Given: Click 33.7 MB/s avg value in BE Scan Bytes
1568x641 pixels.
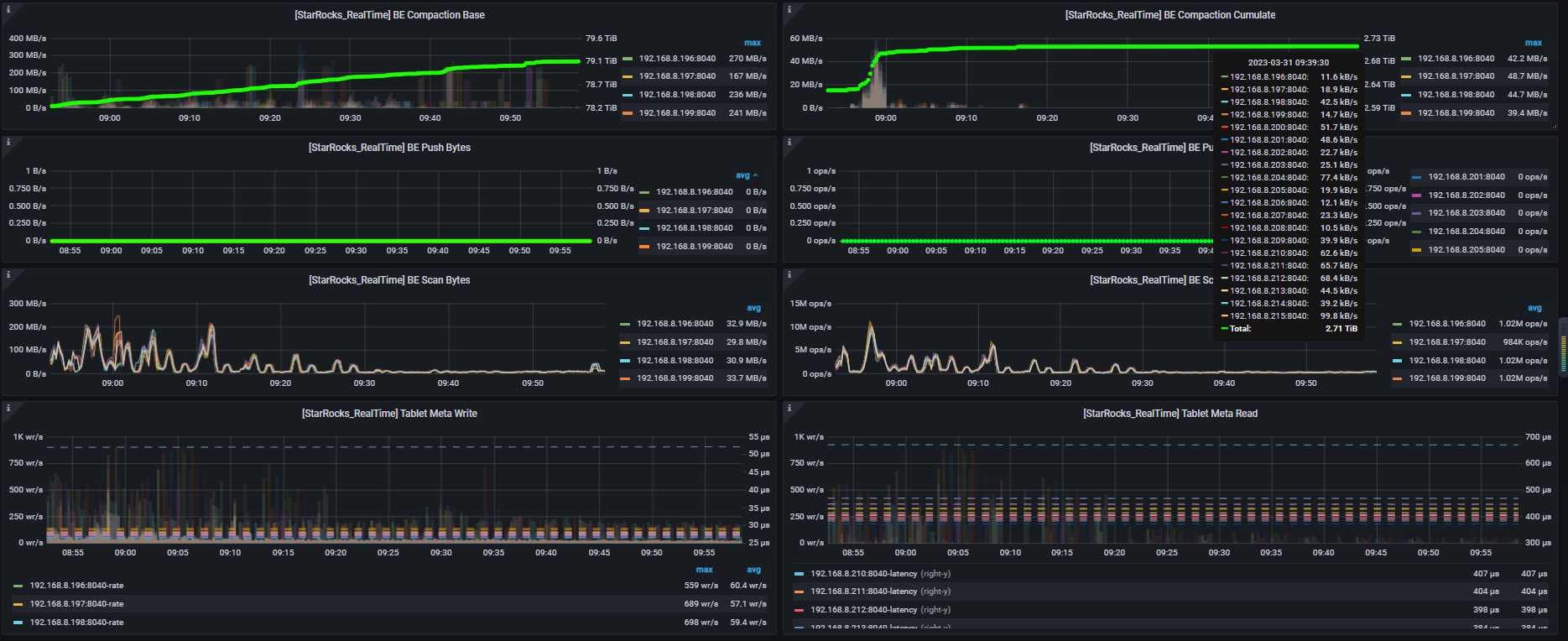Looking at the screenshot, I should click(x=747, y=378).
